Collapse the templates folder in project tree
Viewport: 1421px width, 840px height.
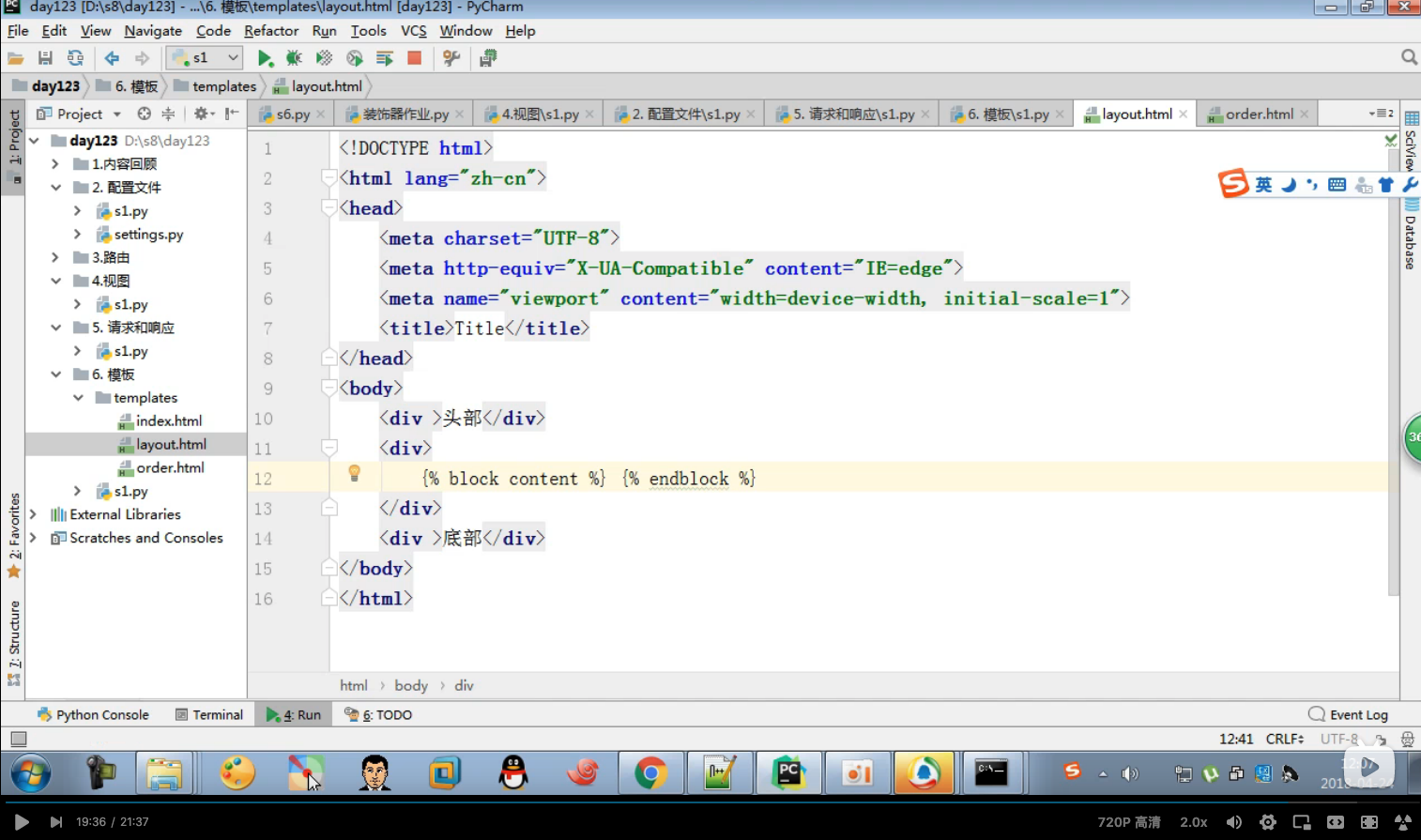78,398
